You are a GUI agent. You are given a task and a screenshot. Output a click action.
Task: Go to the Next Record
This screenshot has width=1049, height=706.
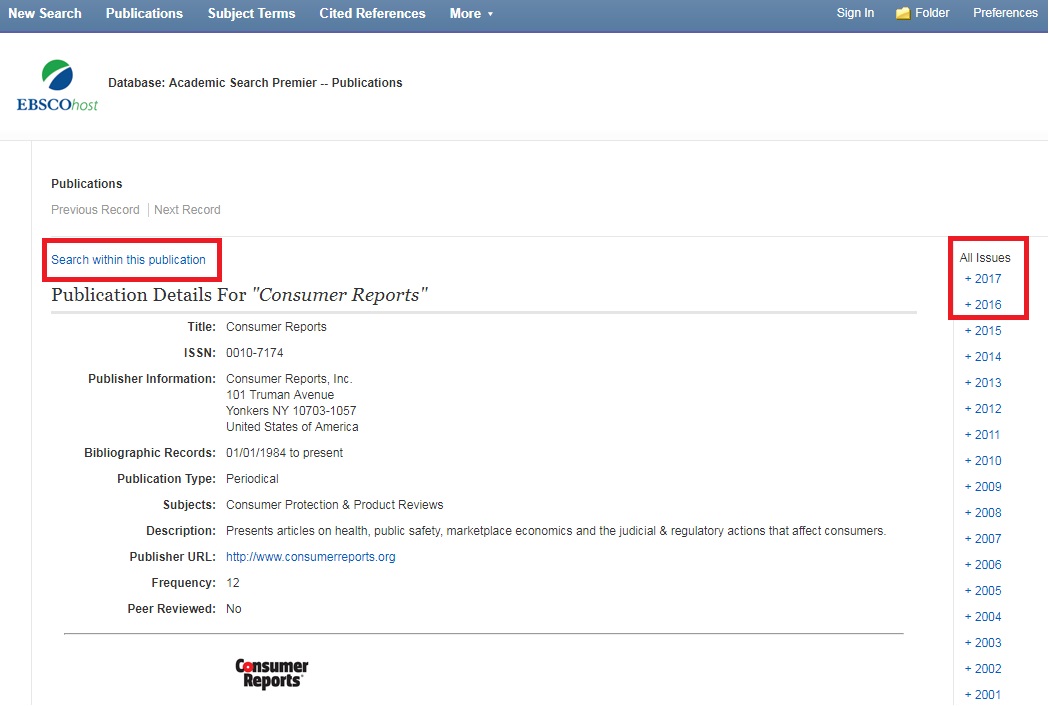point(187,210)
